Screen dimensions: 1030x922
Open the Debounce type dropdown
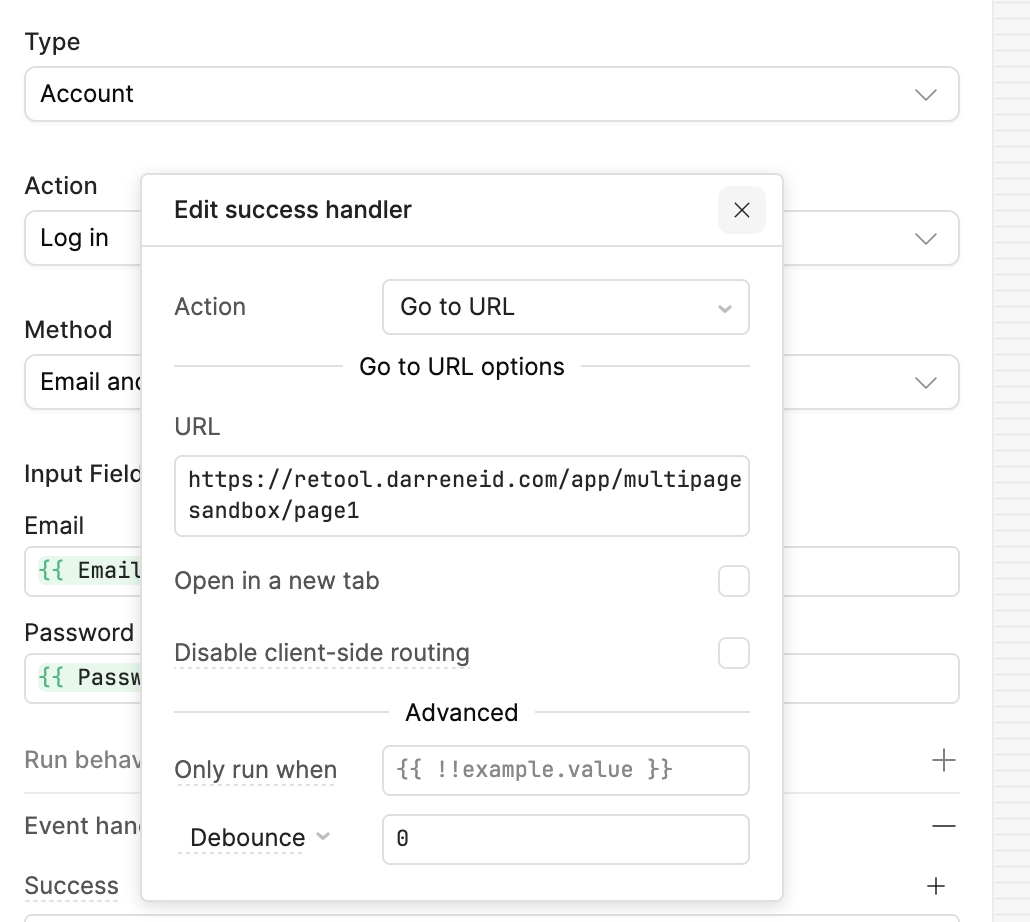coord(259,838)
